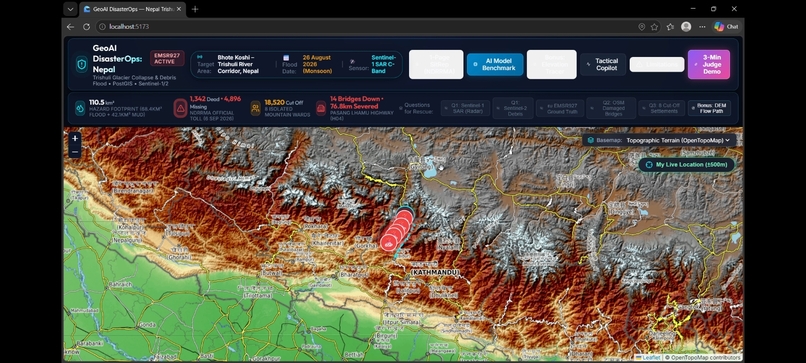This screenshot has width=806, height=363.
Task: Click the GeoAI DisasterOps shield logo icon
Action: click(x=82, y=64)
